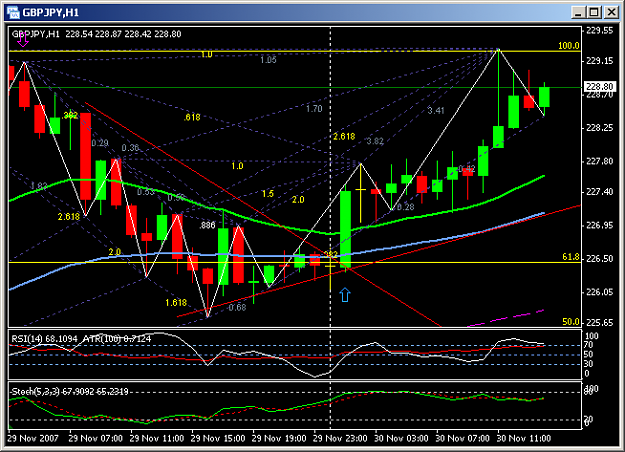Click the 30 Nov 03:00 time axis label
Screen dimensions: 625x452
pyautogui.click(x=401, y=438)
